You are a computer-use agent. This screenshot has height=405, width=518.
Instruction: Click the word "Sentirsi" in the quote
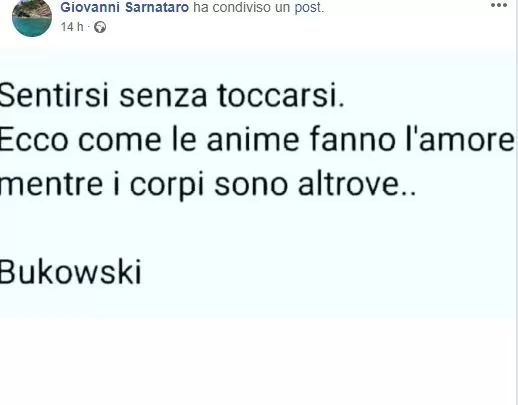[x=54, y=95]
